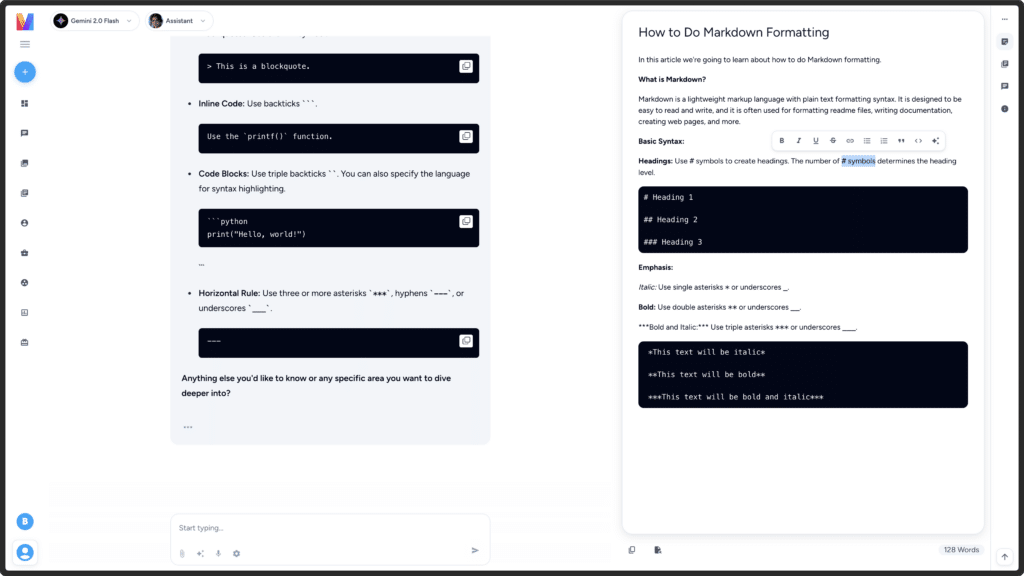Click the document export icon below the editor
Screen dimensions: 1024x576
[x=658, y=550]
